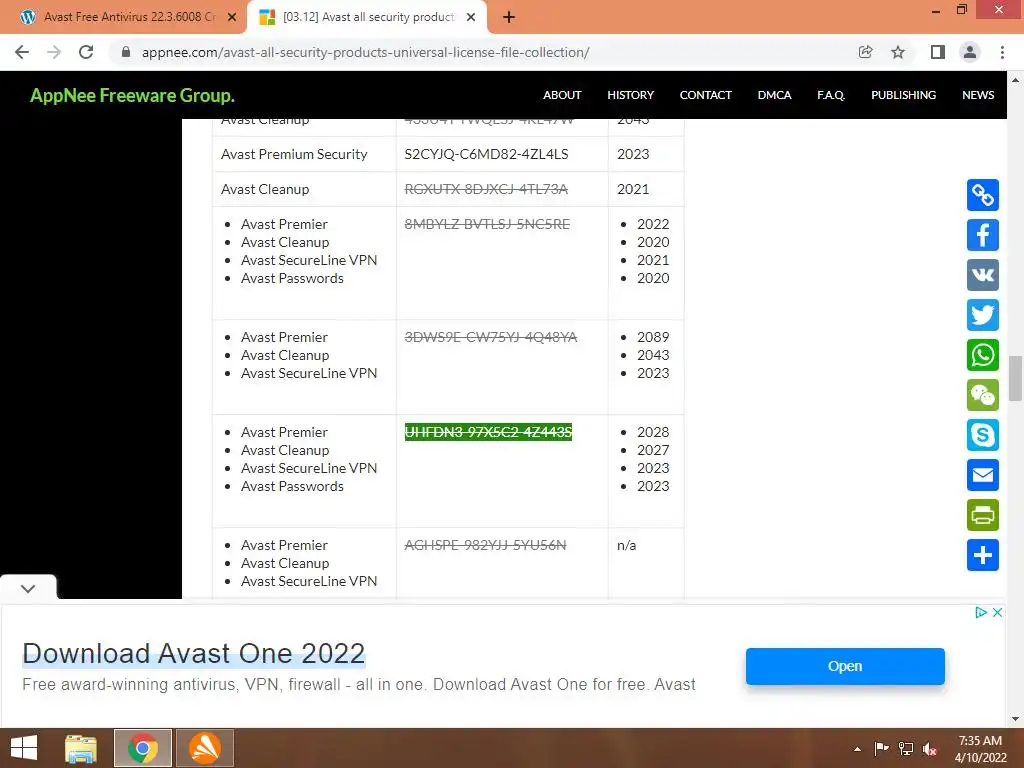Print the page with the printer icon
Viewport: 1024px width, 768px height.
coord(983,515)
